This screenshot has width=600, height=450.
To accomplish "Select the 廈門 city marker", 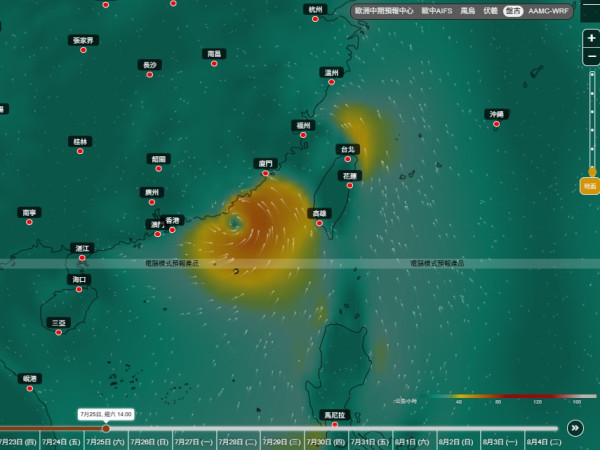I will tap(266, 173).
